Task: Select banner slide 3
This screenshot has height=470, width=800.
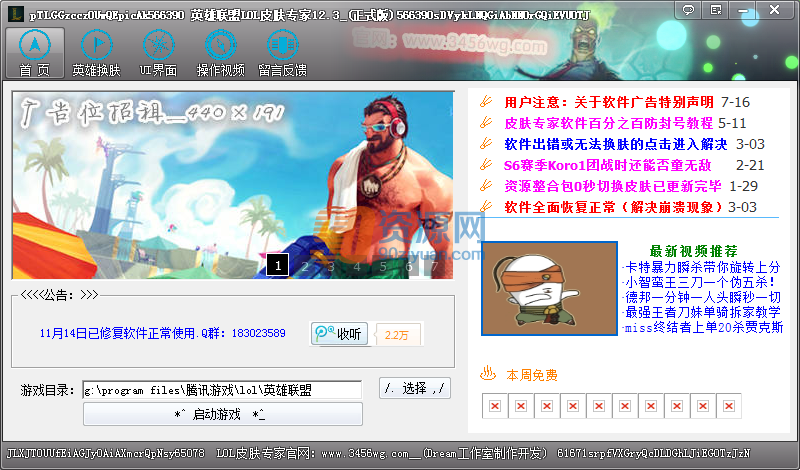Action: click(x=331, y=266)
